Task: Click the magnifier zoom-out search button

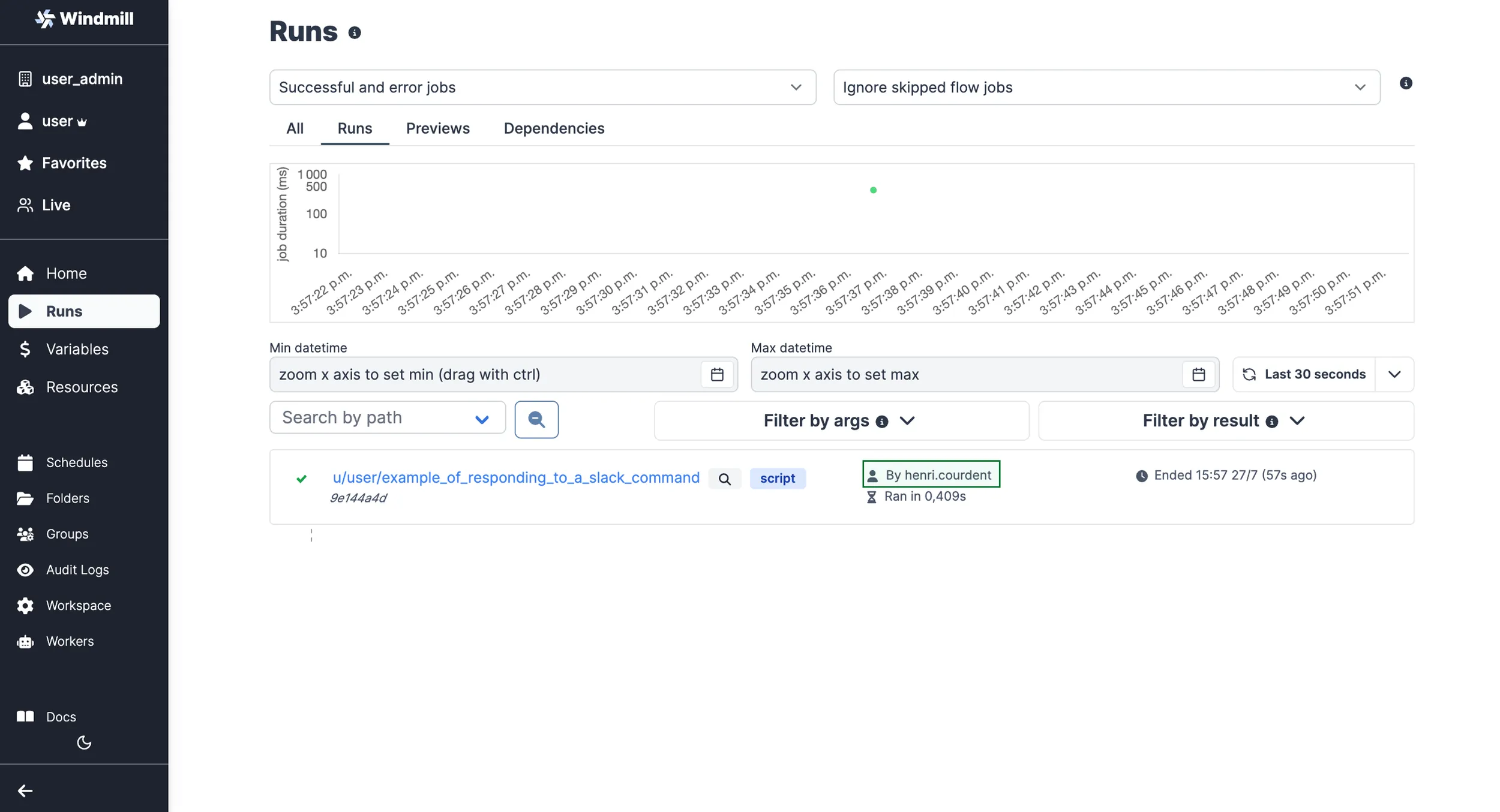Action: (x=536, y=420)
